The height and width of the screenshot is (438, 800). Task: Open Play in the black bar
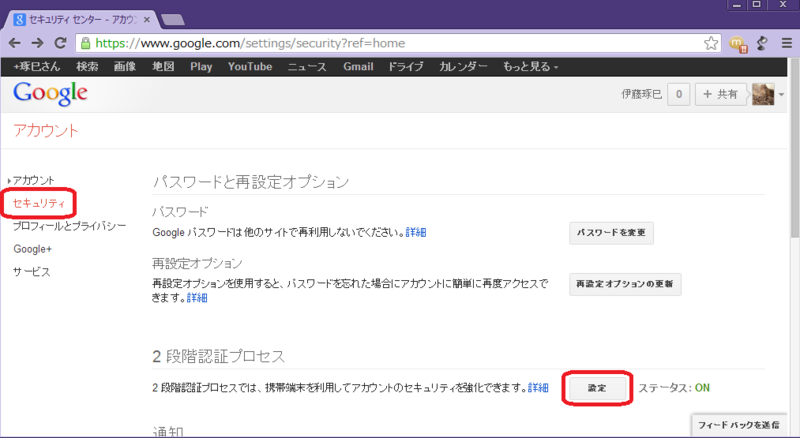[x=201, y=67]
